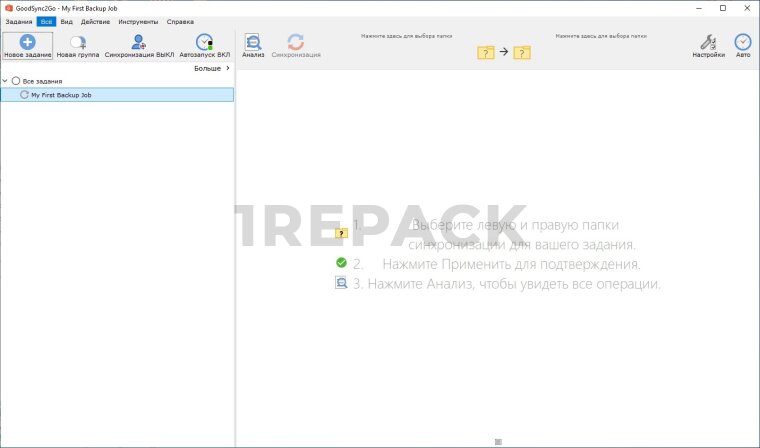Screen dimensions: 760x448
Task: Toggle Синхронизация ВЫКЛ sync switch
Action: tap(139, 42)
